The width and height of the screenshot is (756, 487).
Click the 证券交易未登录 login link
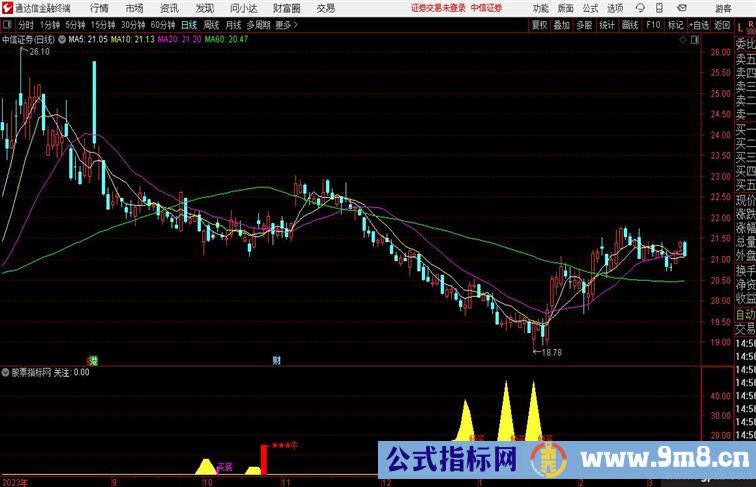point(438,7)
